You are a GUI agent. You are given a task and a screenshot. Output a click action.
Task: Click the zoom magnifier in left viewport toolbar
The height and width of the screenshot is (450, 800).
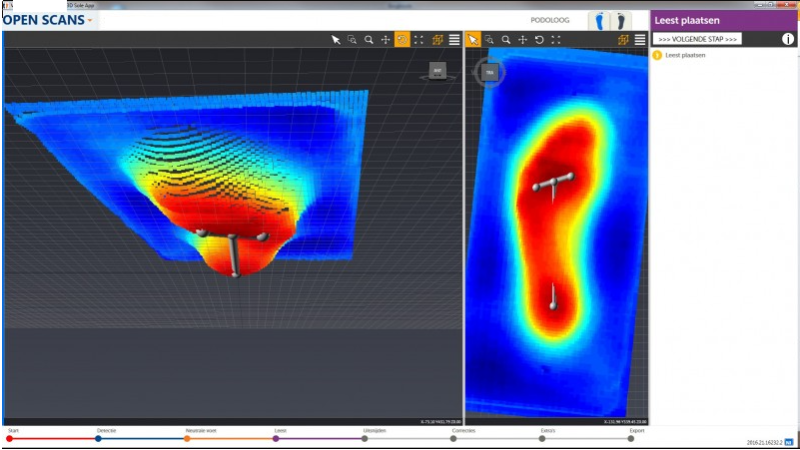point(369,40)
